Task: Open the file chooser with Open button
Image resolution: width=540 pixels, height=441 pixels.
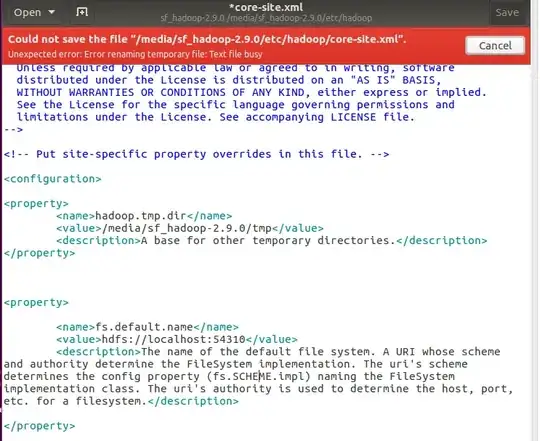Action: [x=27, y=13]
